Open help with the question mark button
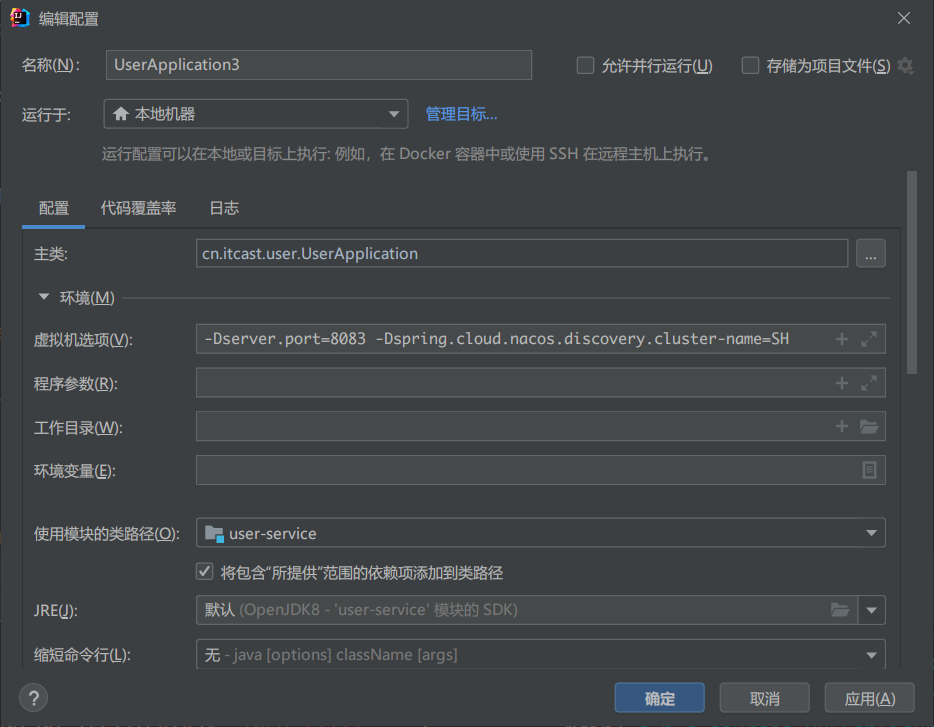Screen dimensions: 934x727 point(34,698)
